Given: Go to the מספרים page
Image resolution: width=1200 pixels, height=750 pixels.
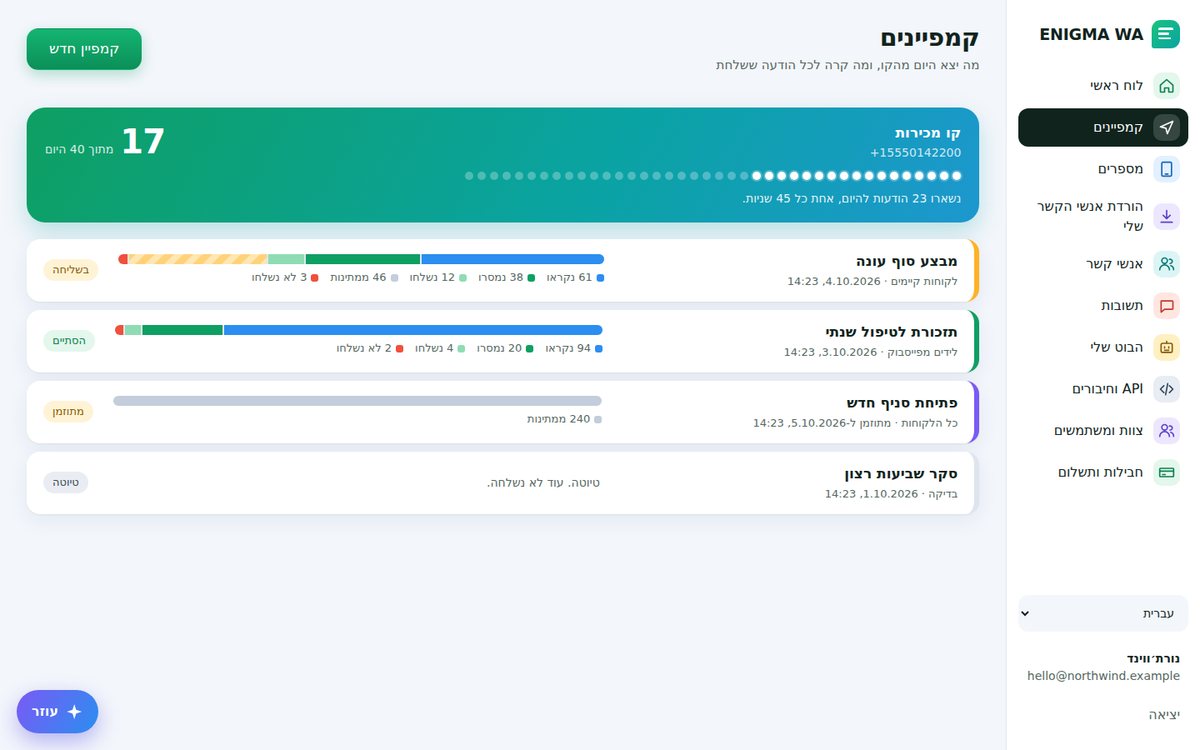Looking at the screenshot, I should pyautogui.click(x=1103, y=169).
